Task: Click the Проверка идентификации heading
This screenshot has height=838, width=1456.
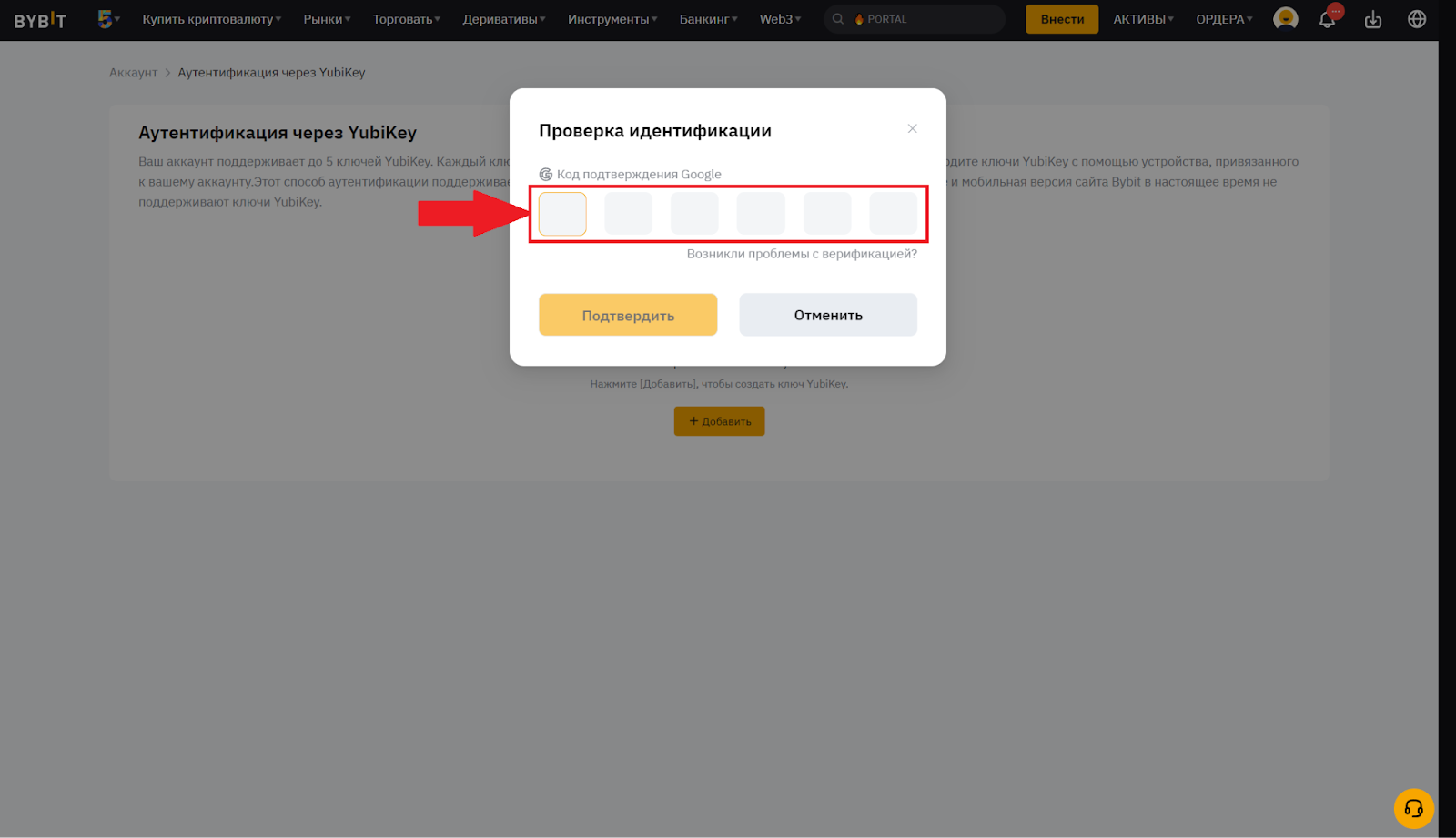Action: pos(655,130)
